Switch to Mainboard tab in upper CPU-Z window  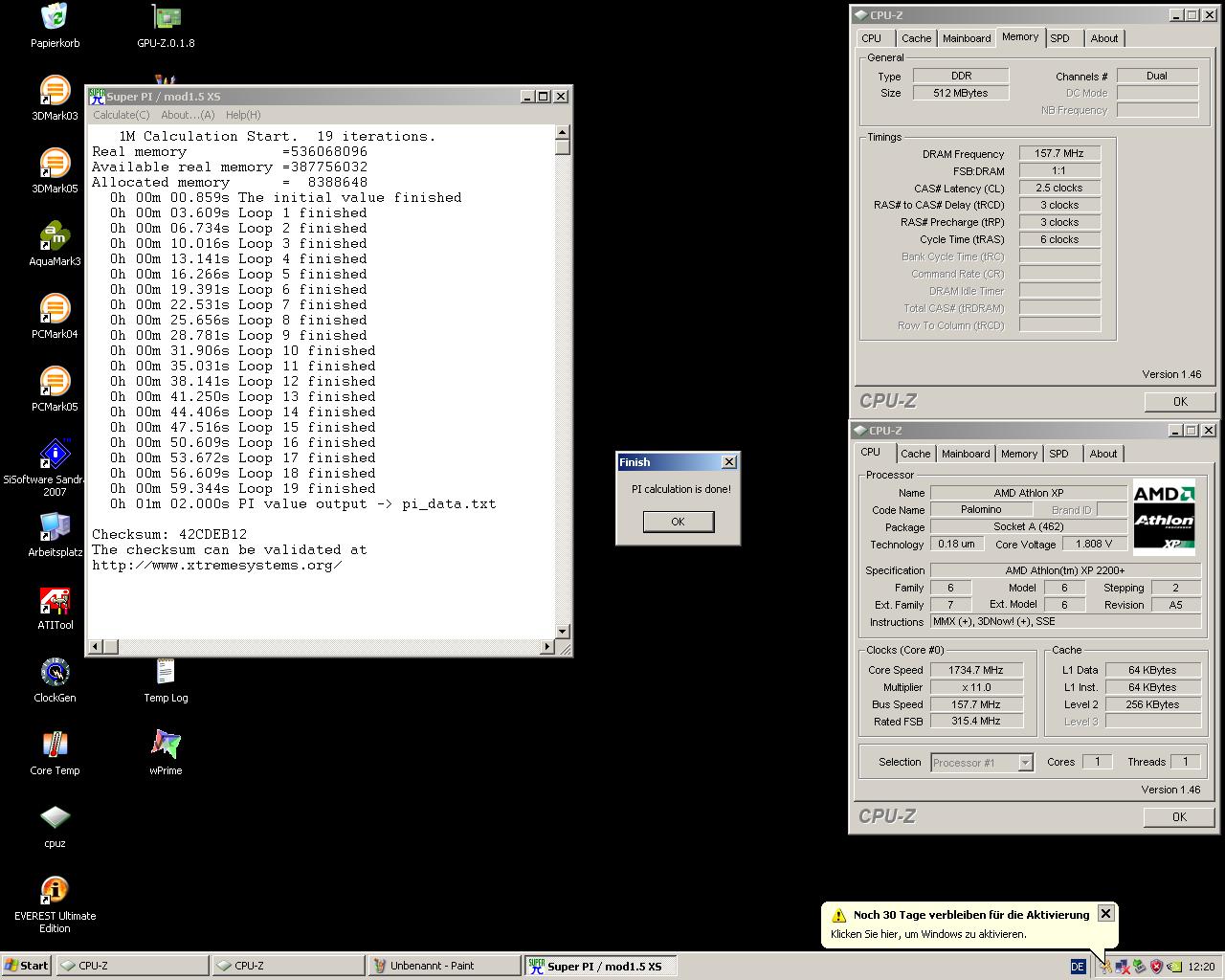click(x=967, y=38)
